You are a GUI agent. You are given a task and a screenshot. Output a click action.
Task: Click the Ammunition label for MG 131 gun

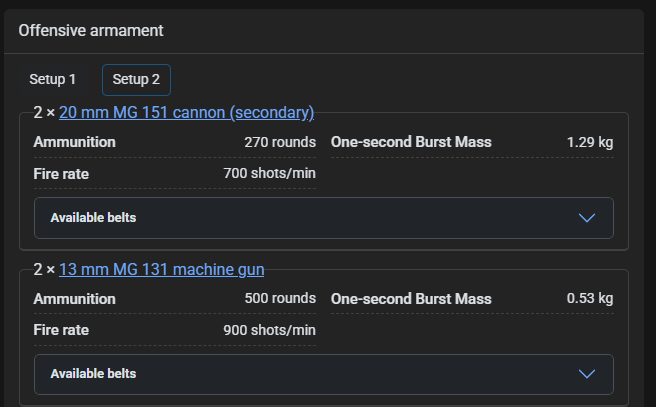tap(75, 298)
